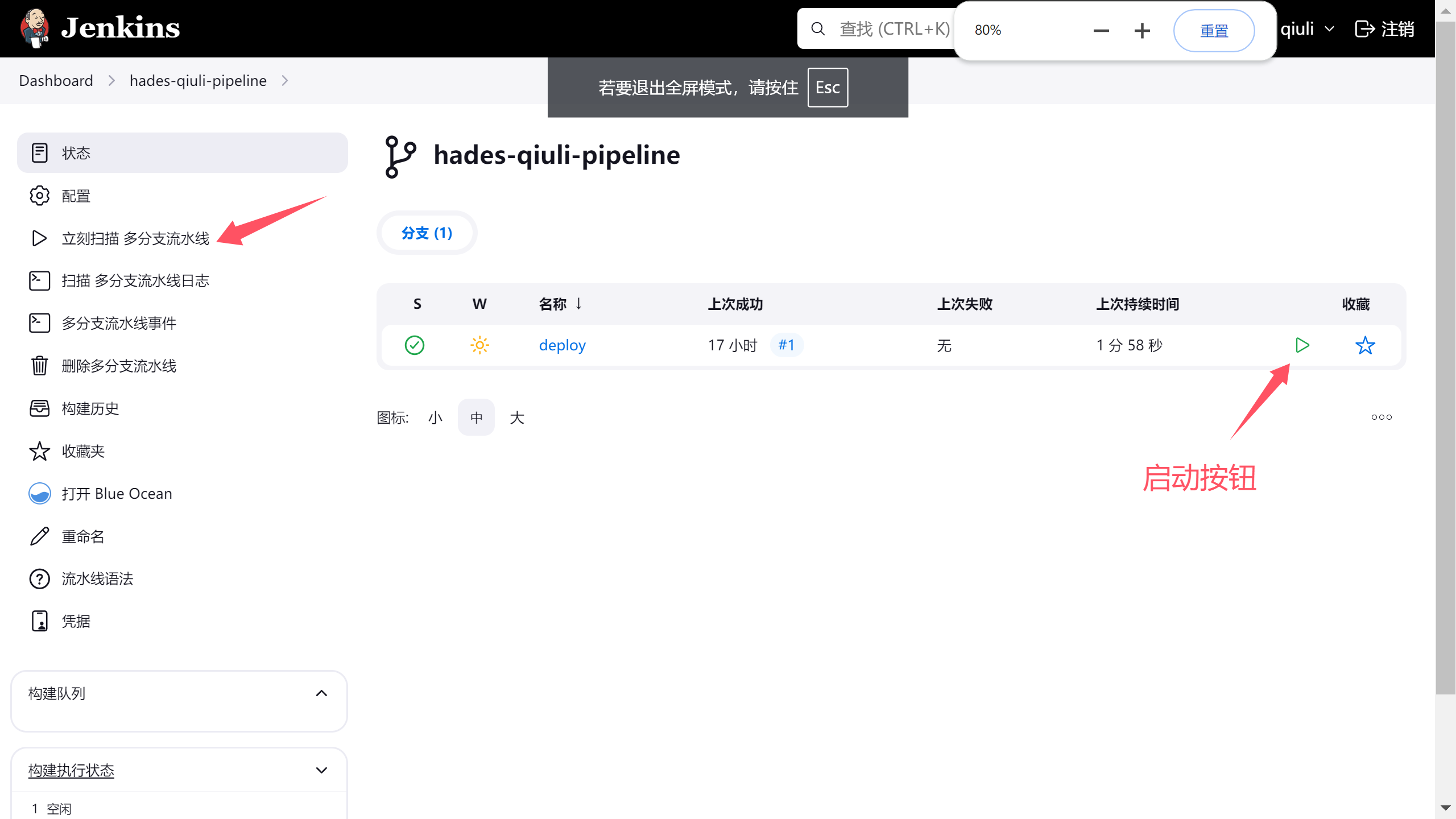Select large 大 icon size option
1456x819 pixels.
pyautogui.click(x=516, y=418)
